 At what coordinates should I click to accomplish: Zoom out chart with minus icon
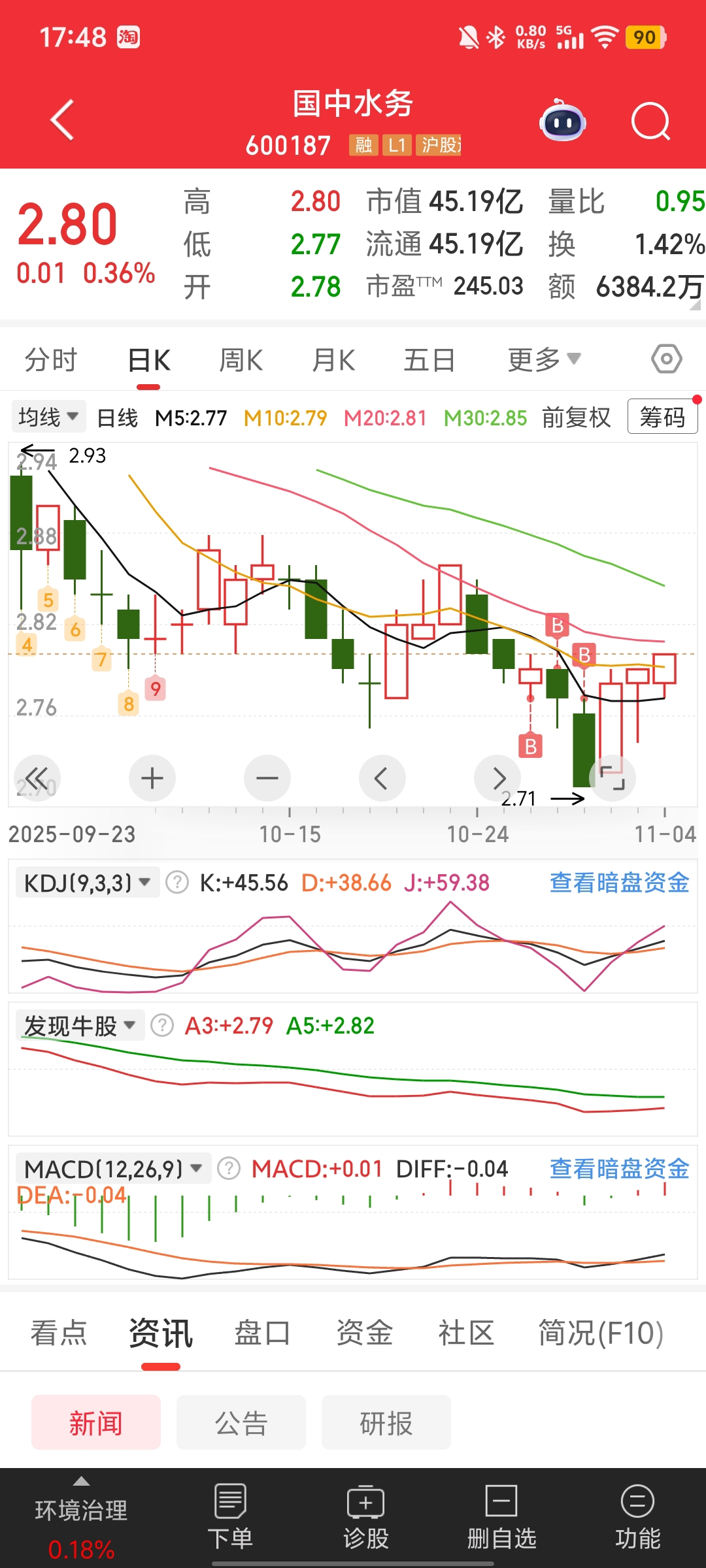pos(267,778)
